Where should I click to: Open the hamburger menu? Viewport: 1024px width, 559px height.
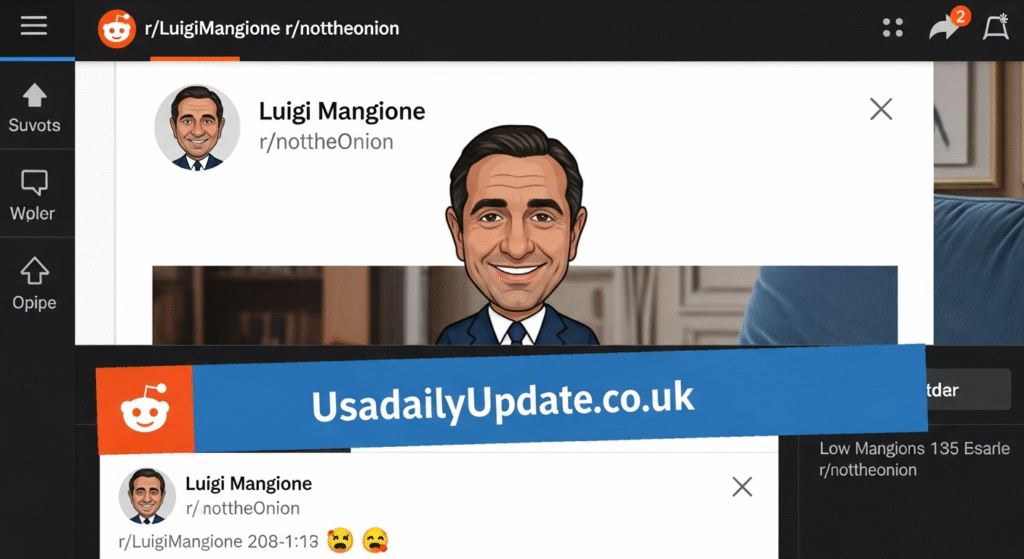34,26
